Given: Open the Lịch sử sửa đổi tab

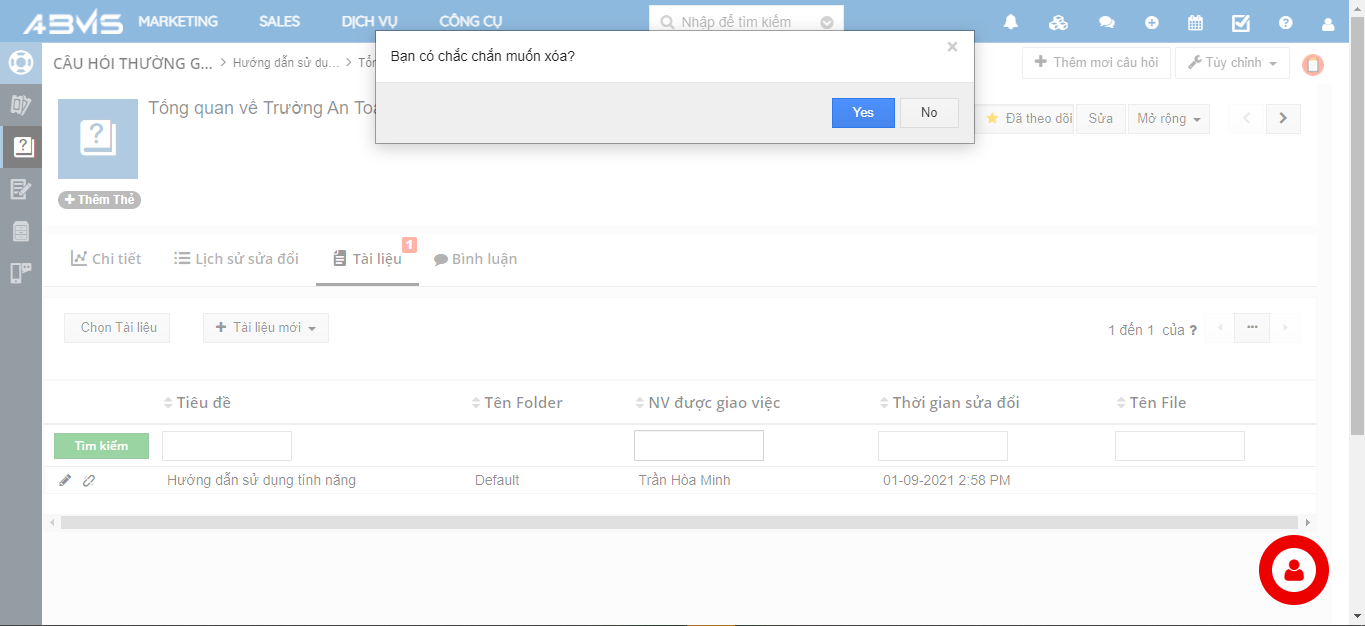Looking at the screenshot, I should pyautogui.click(x=236, y=259).
